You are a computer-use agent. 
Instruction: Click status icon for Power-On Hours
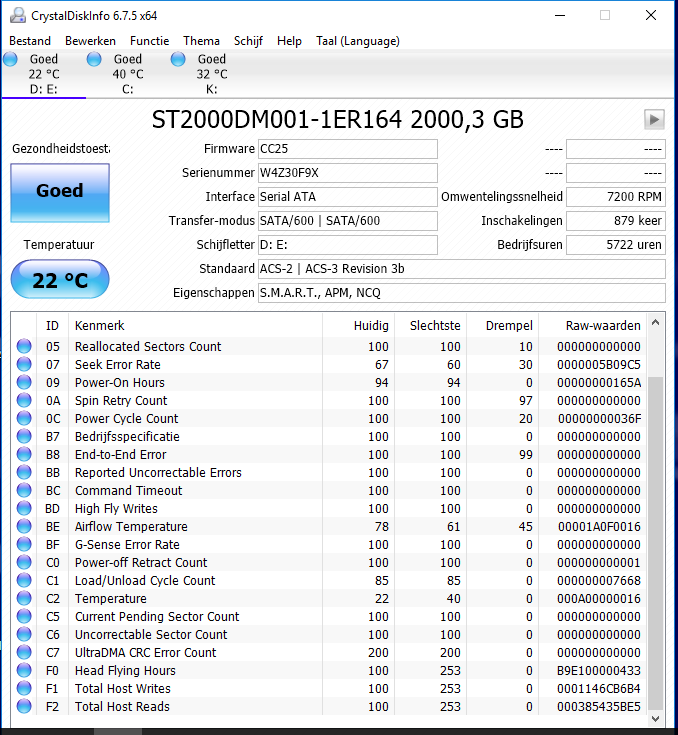(x=24, y=382)
